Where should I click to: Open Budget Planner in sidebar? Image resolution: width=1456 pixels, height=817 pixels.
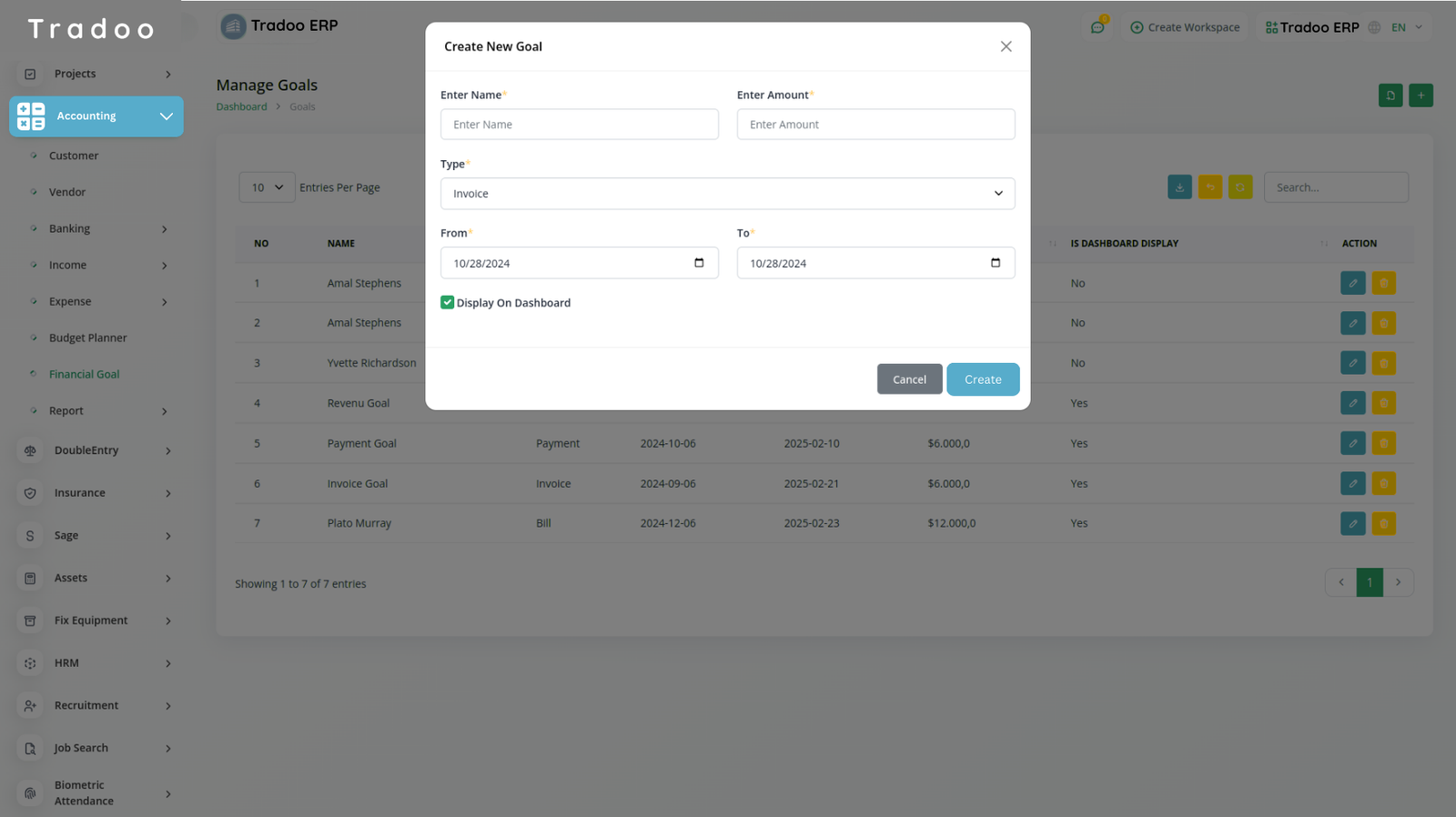pos(87,338)
